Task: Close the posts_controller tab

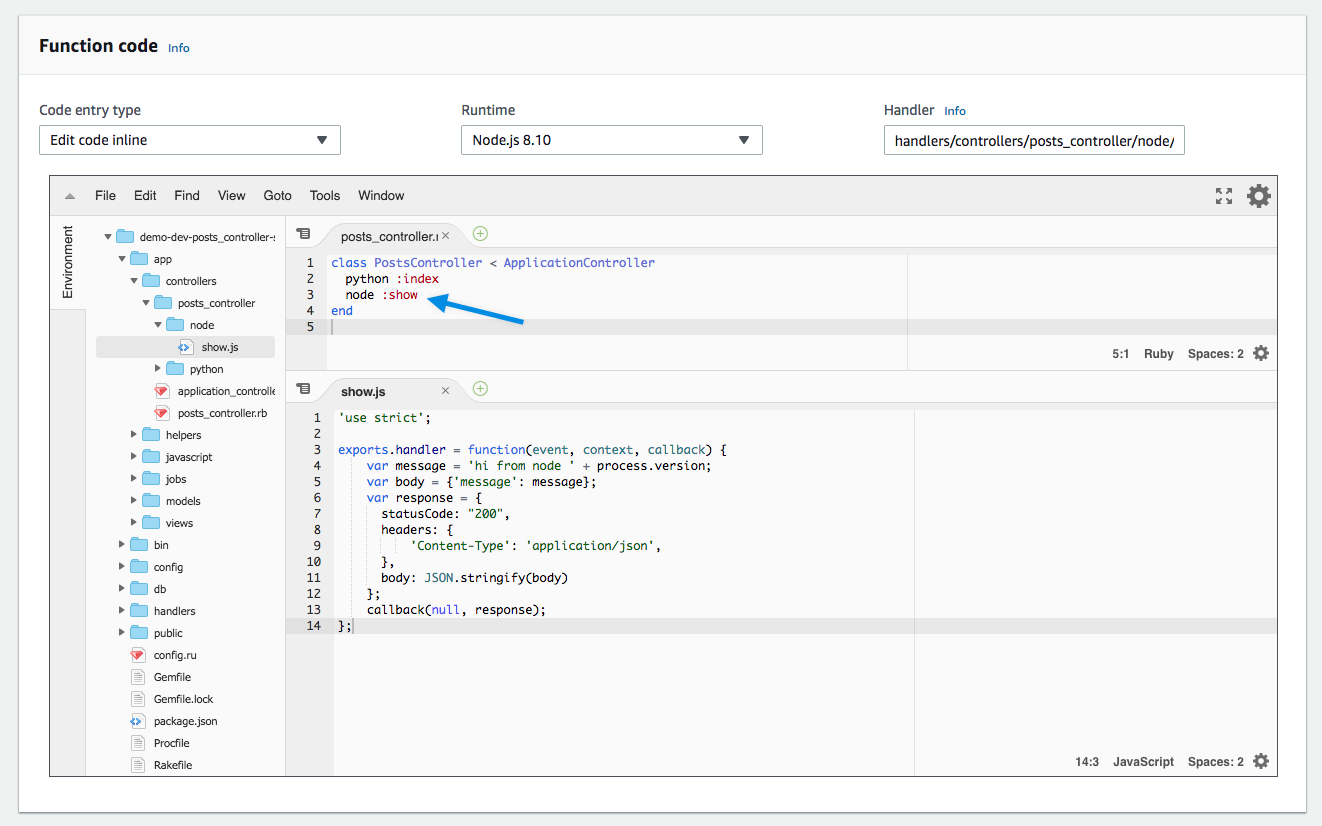Action: click(446, 236)
